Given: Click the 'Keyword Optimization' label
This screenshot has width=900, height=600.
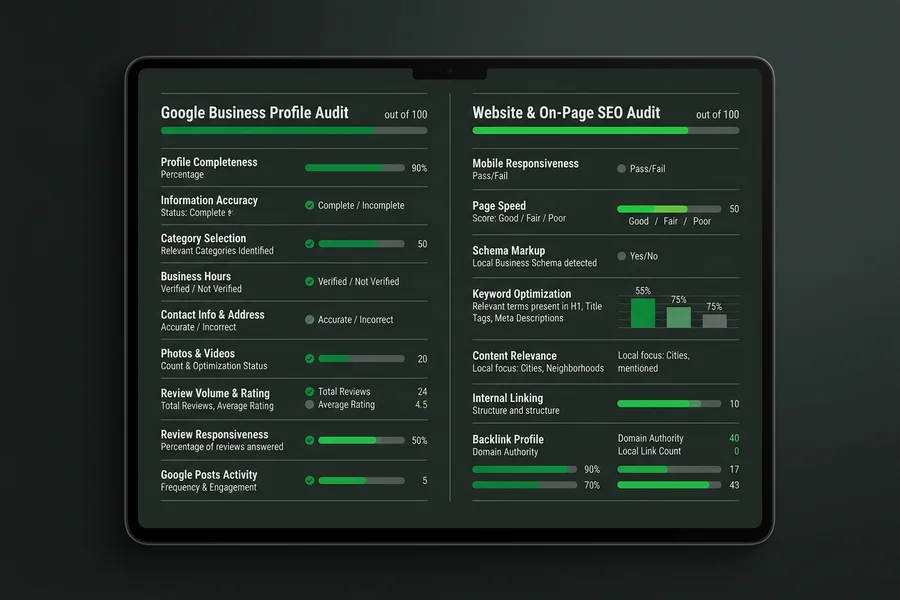Looking at the screenshot, I should pos(522,293).
